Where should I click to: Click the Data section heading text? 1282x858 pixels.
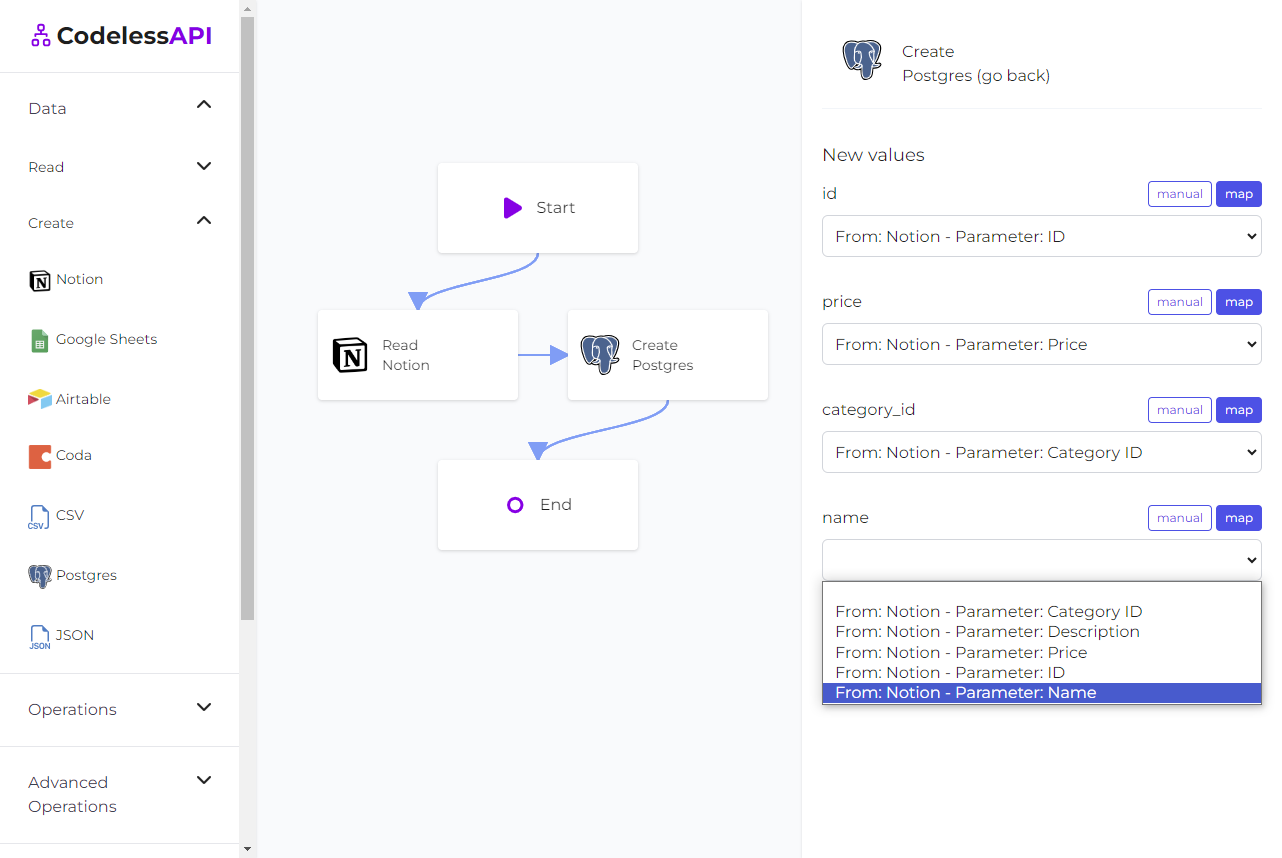[47, 108]
